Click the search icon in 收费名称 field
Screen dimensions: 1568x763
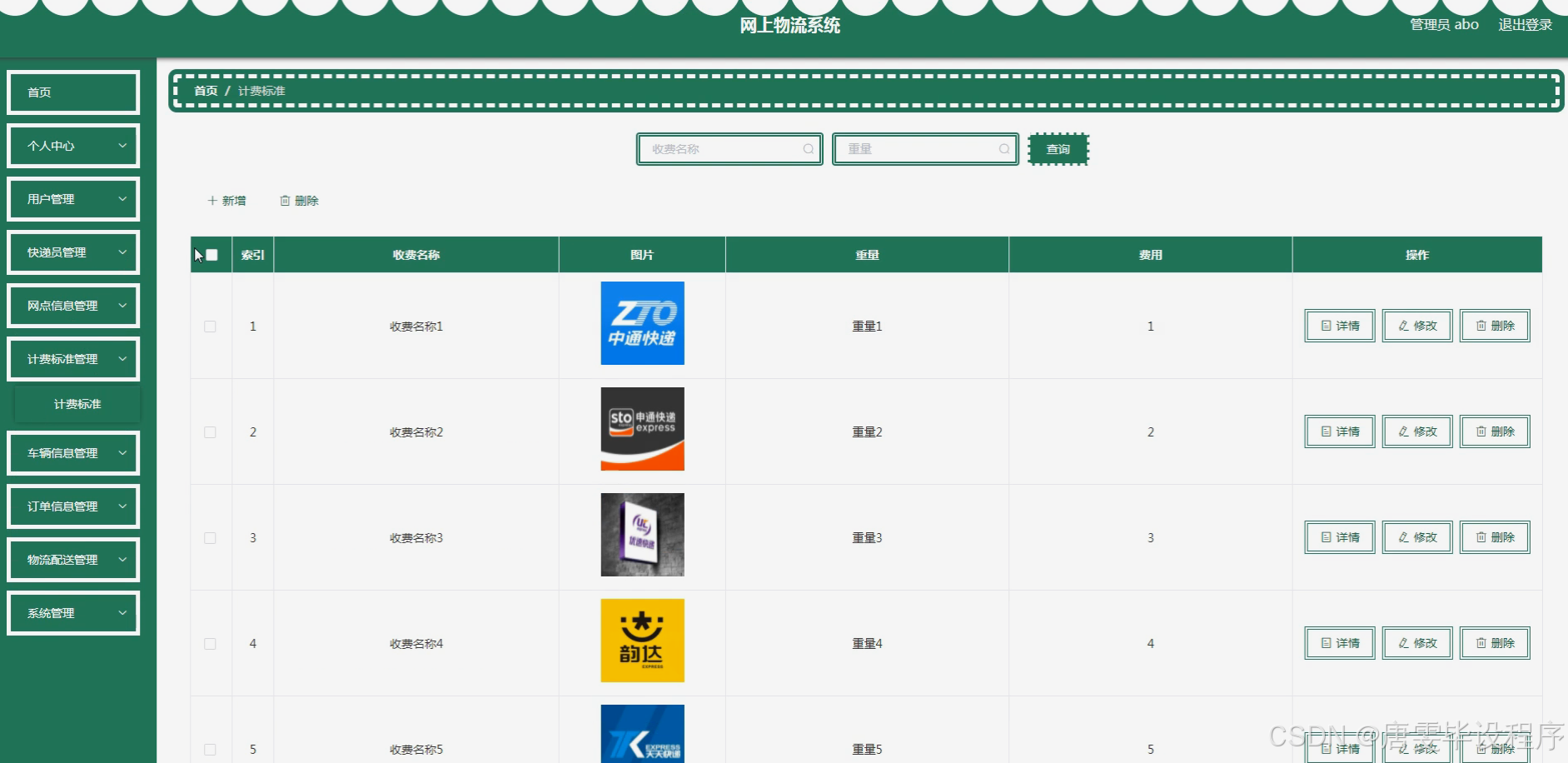point(808,149)
